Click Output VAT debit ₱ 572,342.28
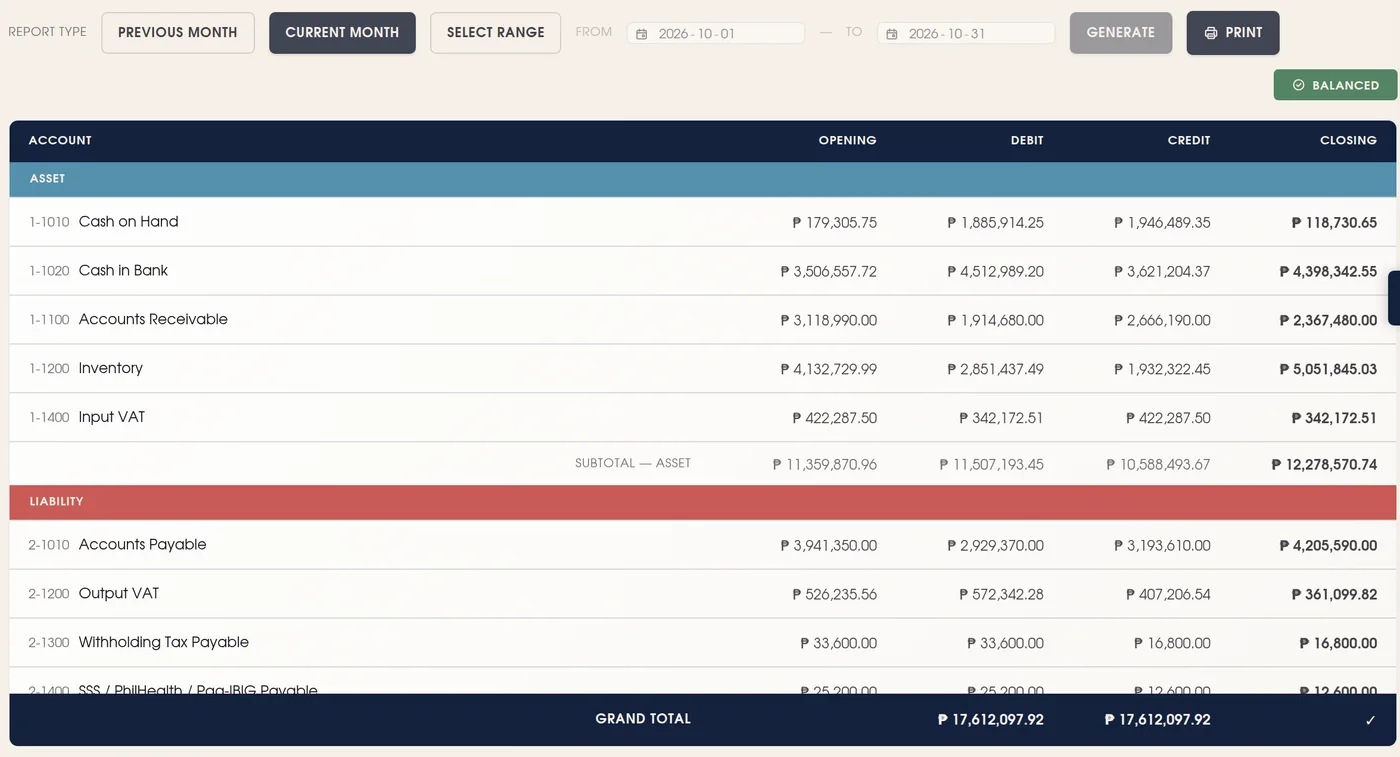The image size is (1400, 757). click(x=1002, y=595)
